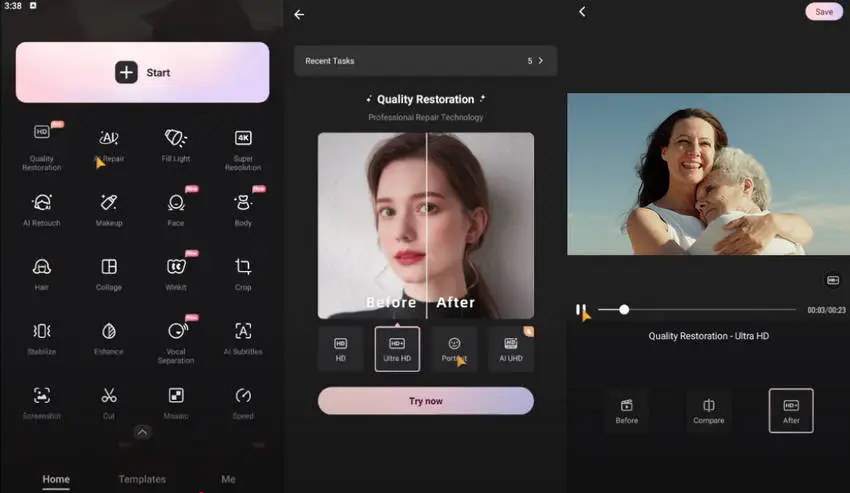Screen dimensions: 850x493
Task: Click the Save button
Action: (823, 12)
